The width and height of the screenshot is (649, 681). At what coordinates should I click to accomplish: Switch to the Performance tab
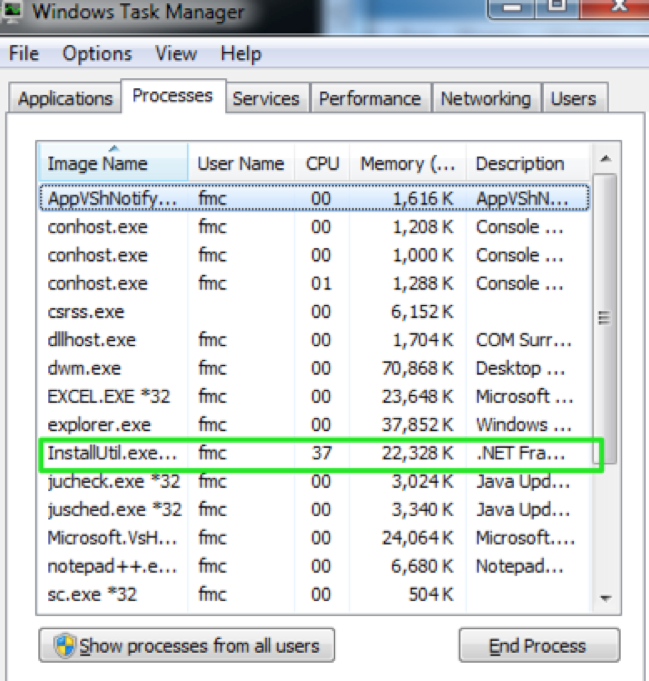pyautogui.click(x=370, y=99)
